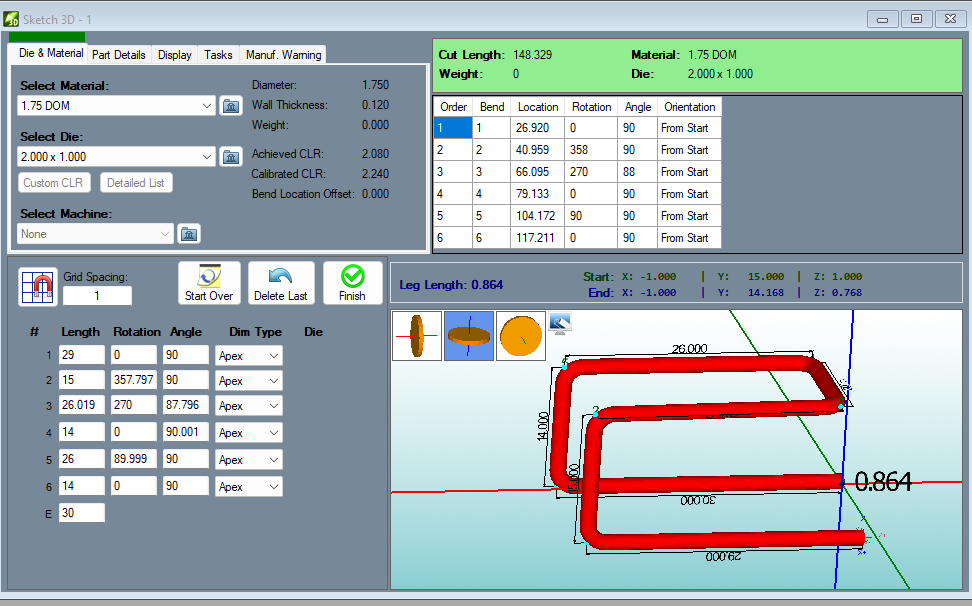
Task: Click Delete Last button
Action: click(x=281, y=283)
